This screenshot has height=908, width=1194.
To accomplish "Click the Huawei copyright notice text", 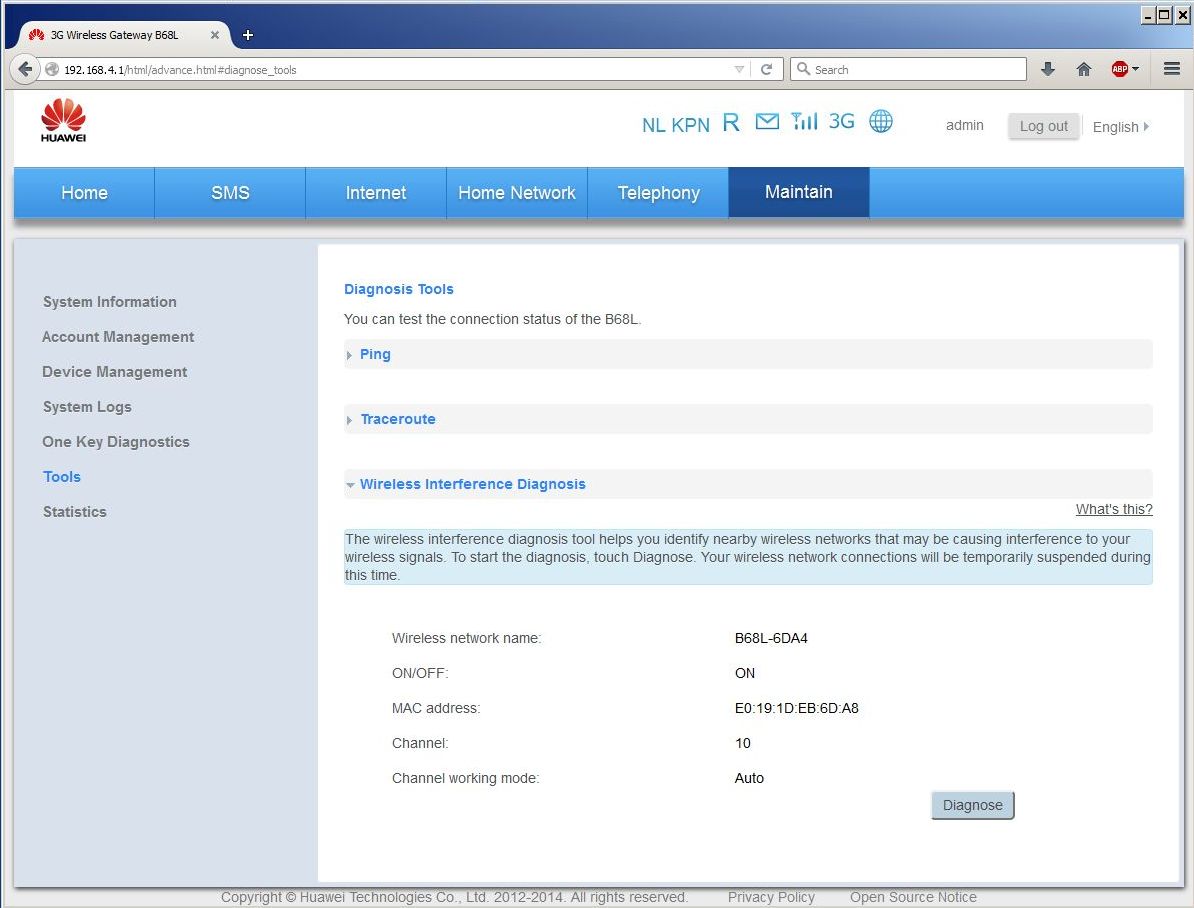I will coord(455,897).
